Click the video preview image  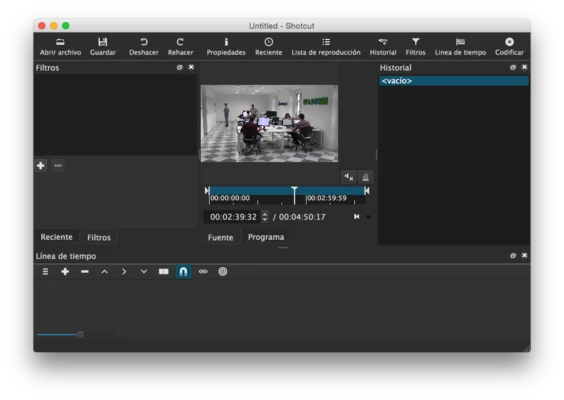click(269, 123)
